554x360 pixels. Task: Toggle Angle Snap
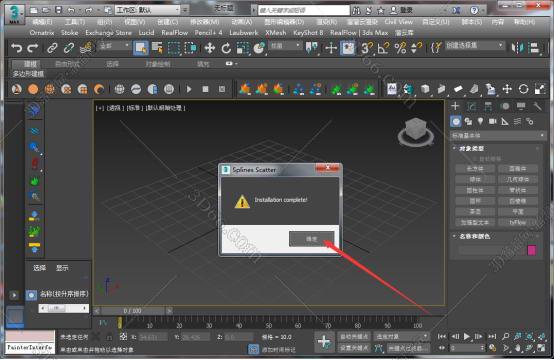(x=383, y=48)
